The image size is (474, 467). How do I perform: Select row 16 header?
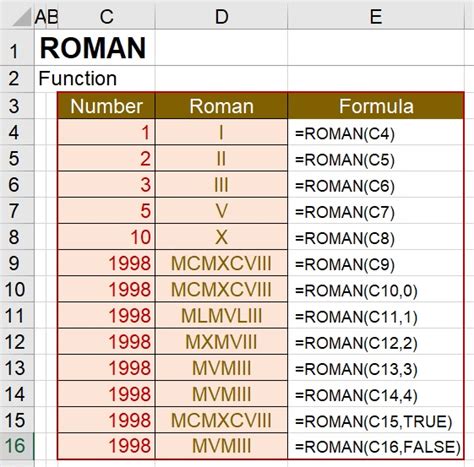click(17, 446)
